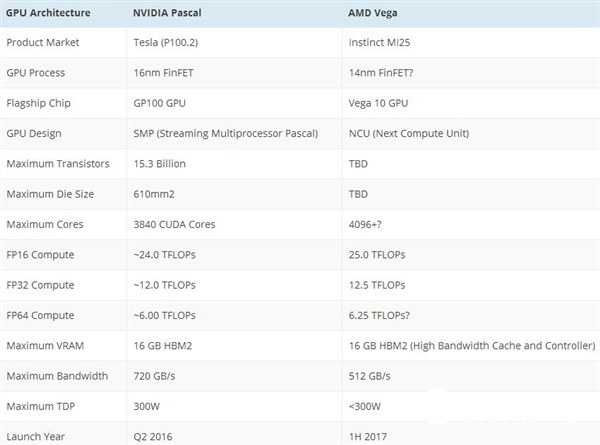
Task: Click the Product Market row label
Action: [x=43, y=42]
